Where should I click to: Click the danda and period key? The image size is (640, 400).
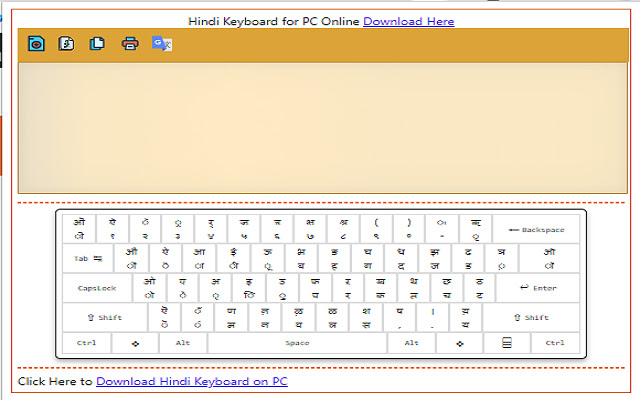(x=433, y=318)
